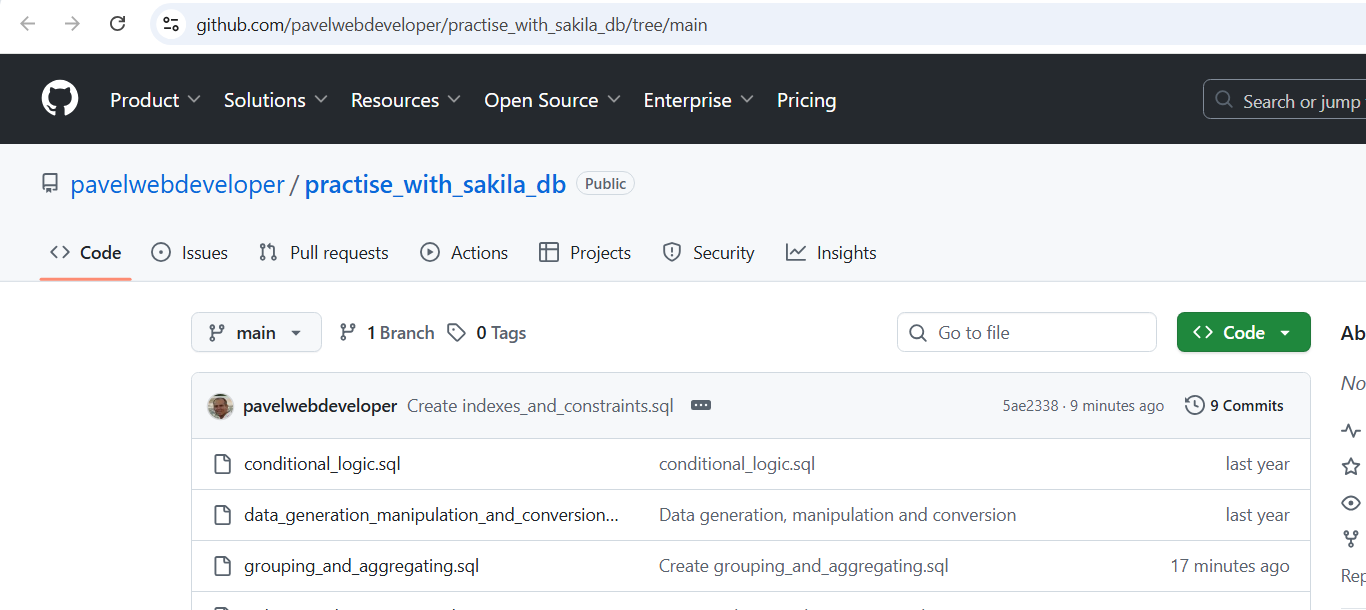This screenshot has height=610, width=1366.
Task: Click the browser address bar URL
Action: pos(451,24)
